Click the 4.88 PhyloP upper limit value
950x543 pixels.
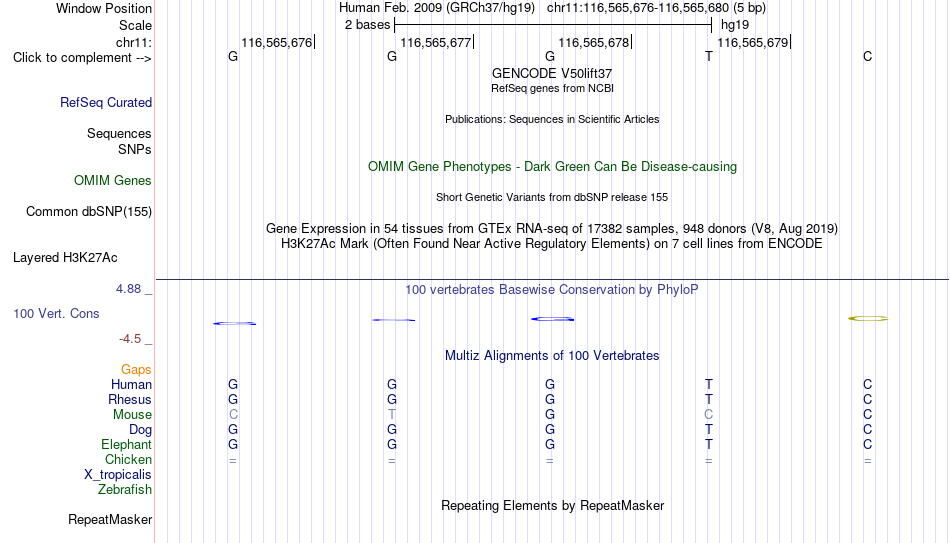point(128,289)
